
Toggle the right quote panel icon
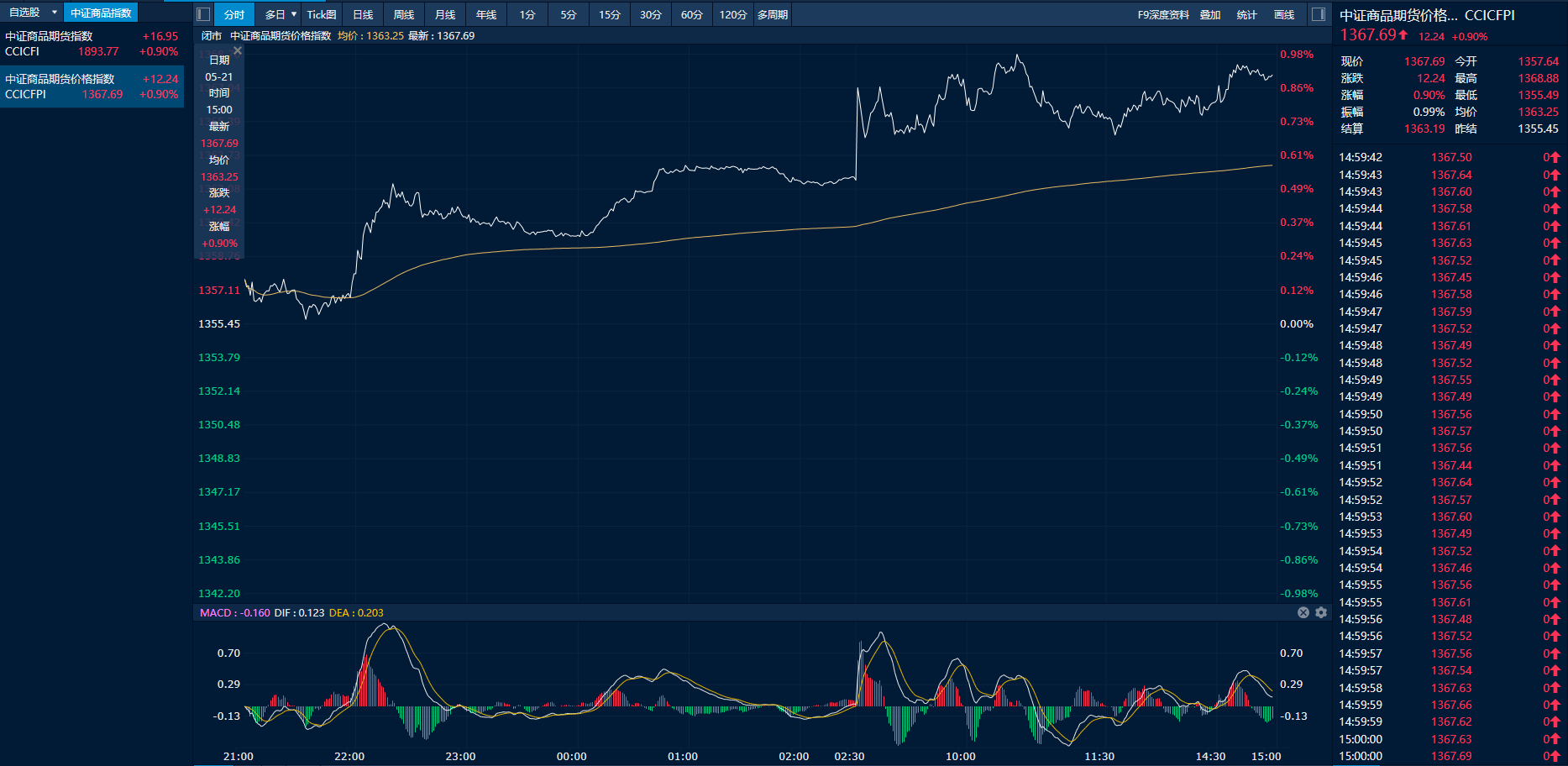pyautogui.click(x=1318, y=14)
